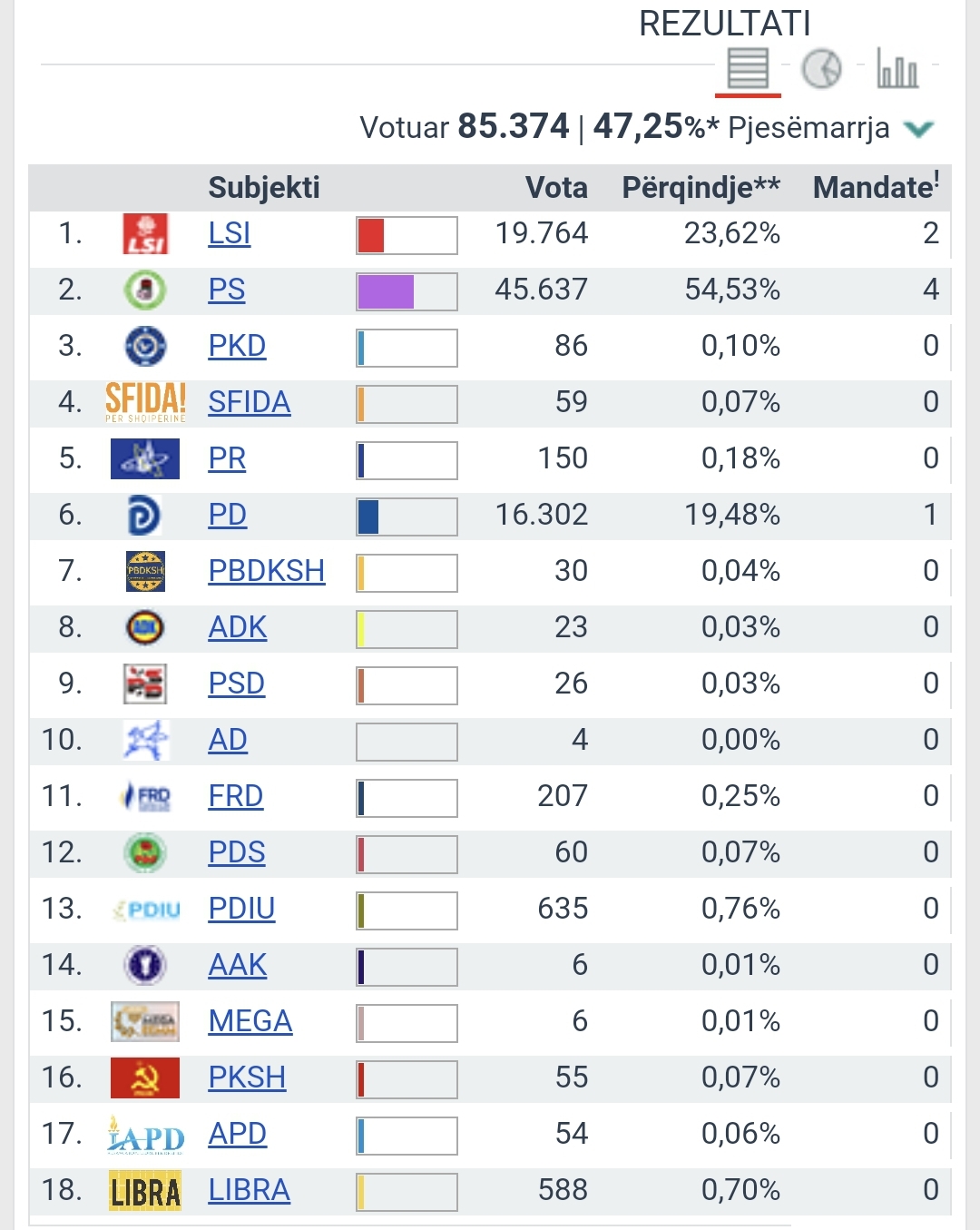This screenshot has height=1230, width=980.
Task: Open the MEGA party link
Action: [x=250, y=1022]
